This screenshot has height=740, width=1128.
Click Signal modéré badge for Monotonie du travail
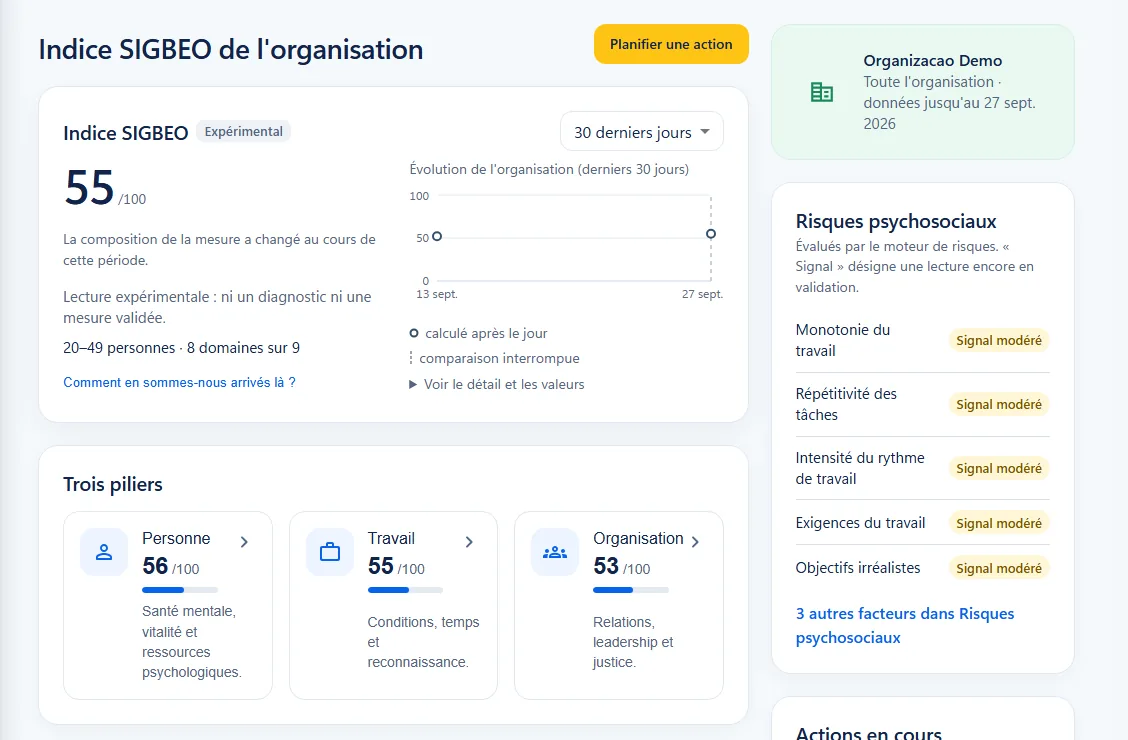[x=999, y=340]
